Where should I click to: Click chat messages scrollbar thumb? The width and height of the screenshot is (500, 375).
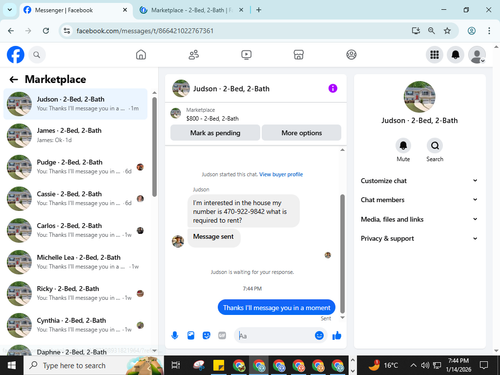coord(342,254)
